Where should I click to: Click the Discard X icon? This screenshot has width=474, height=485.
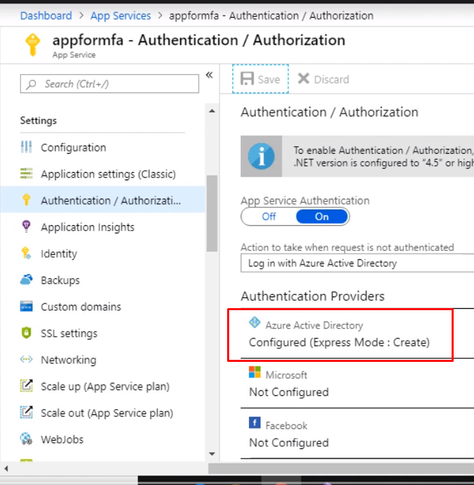click(303, 79)
